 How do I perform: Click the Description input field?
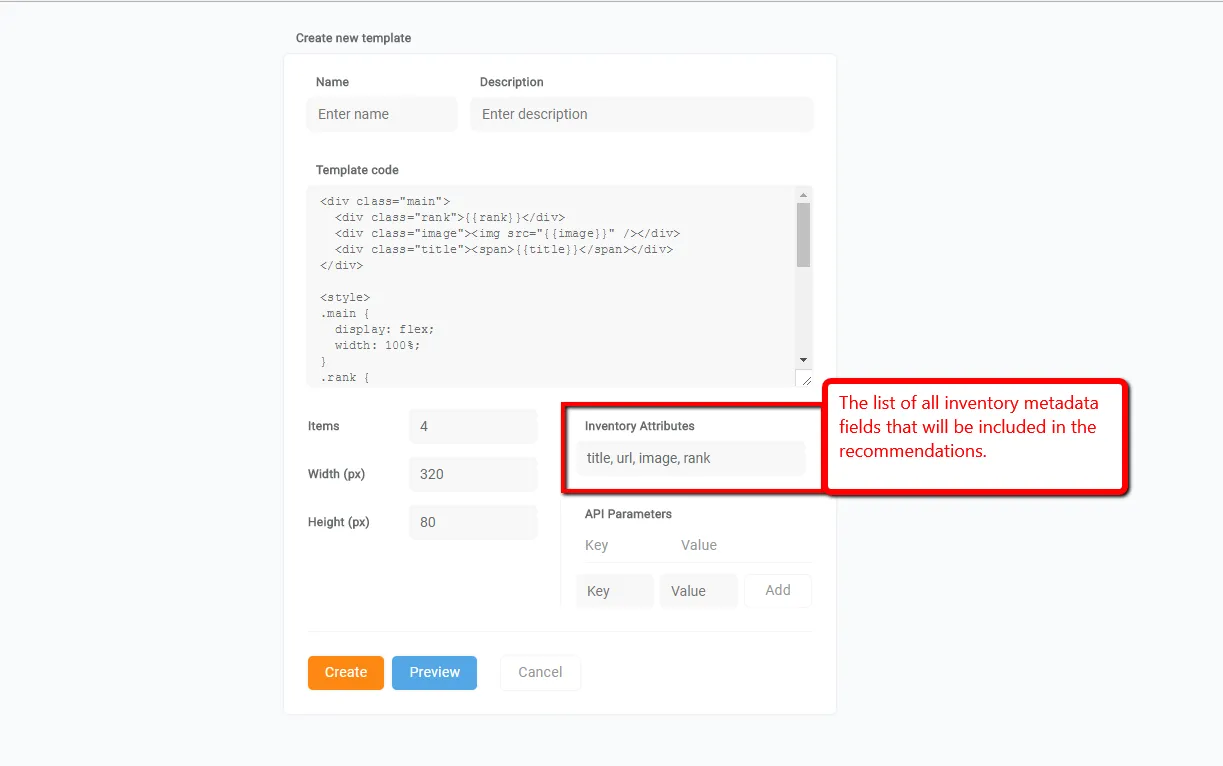[642, 114]
